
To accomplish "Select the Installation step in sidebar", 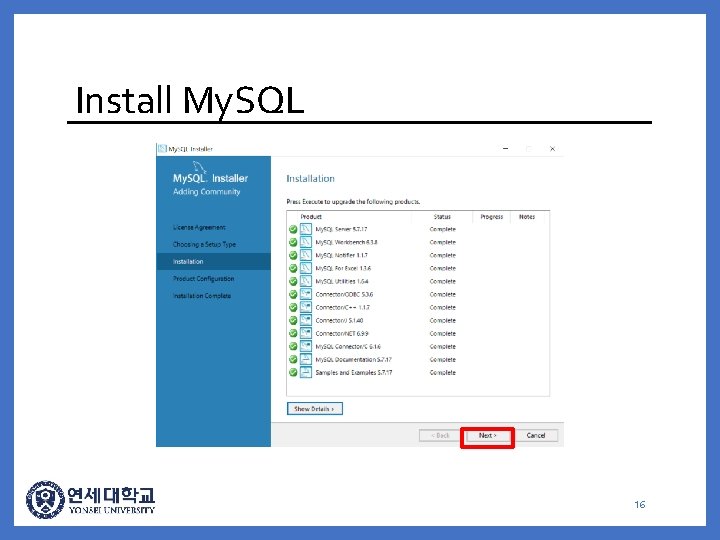I will point(214,261).
